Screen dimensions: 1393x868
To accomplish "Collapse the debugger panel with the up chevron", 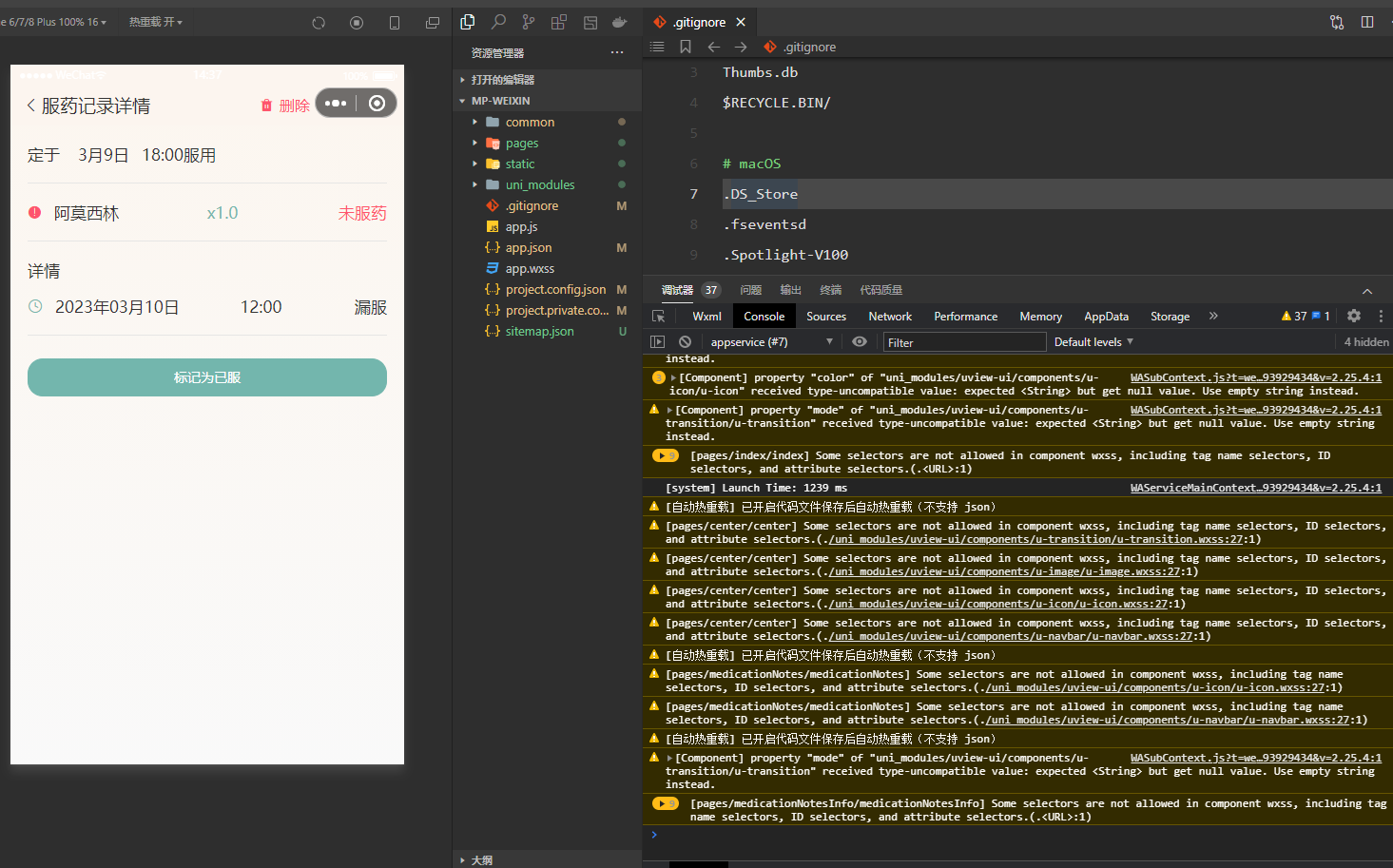I will coord(1367,291).
